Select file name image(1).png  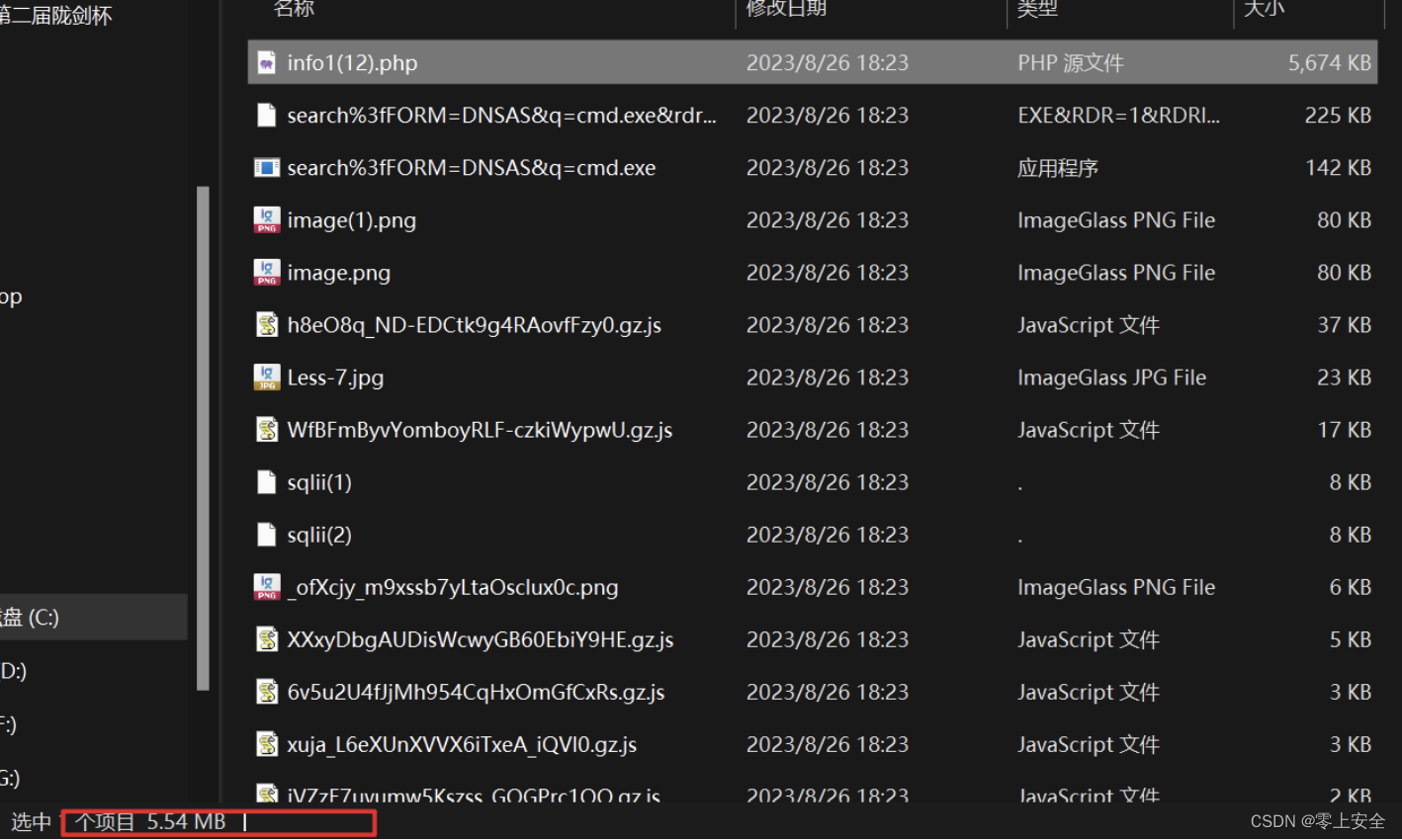click(x=352, y=220)
